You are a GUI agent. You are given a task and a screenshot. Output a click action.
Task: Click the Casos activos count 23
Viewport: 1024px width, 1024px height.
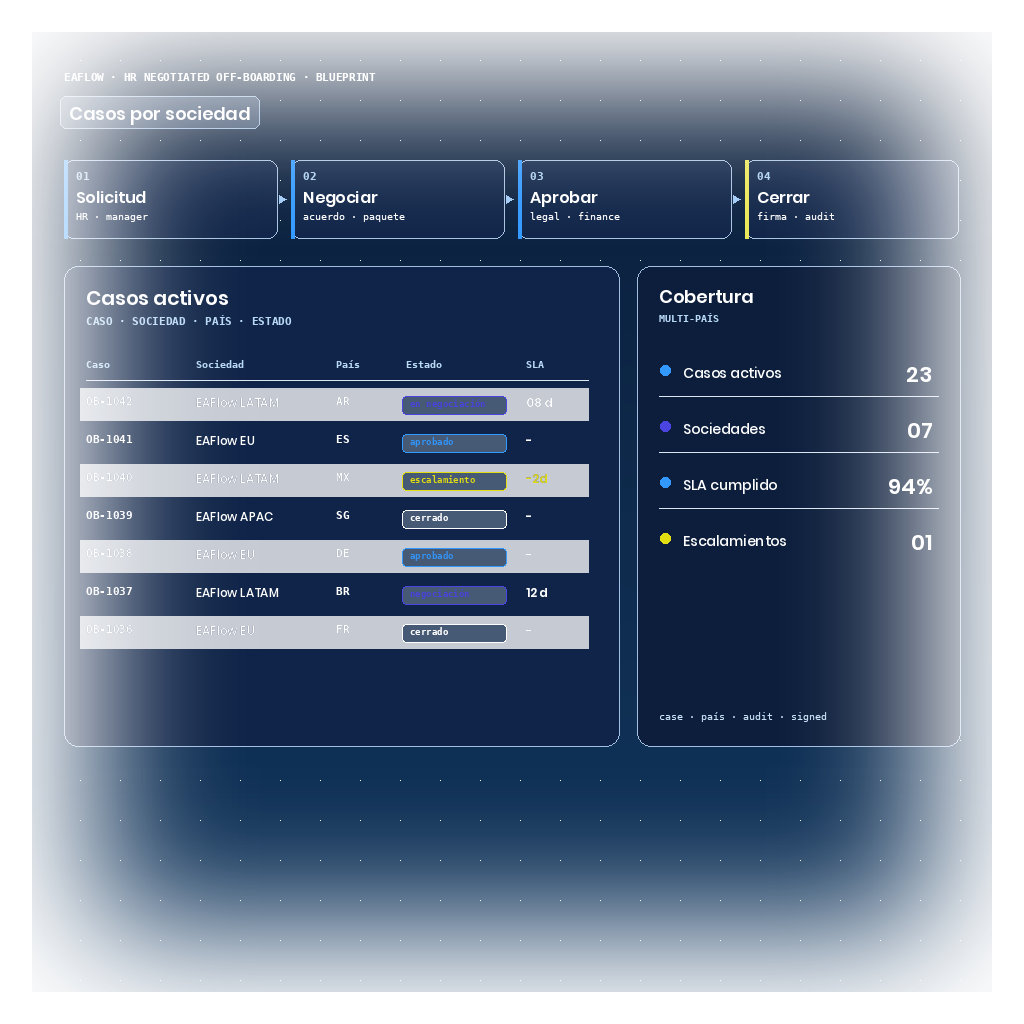point(919,375)
